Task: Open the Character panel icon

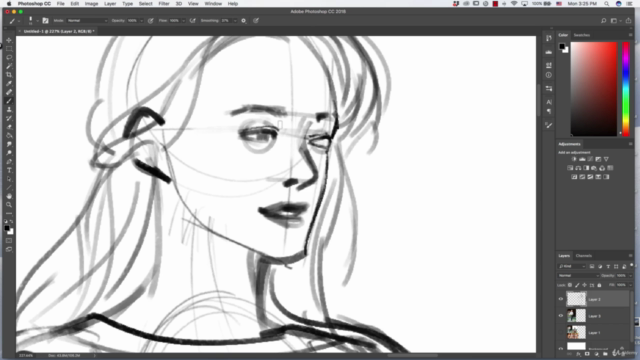Action: 549,102
